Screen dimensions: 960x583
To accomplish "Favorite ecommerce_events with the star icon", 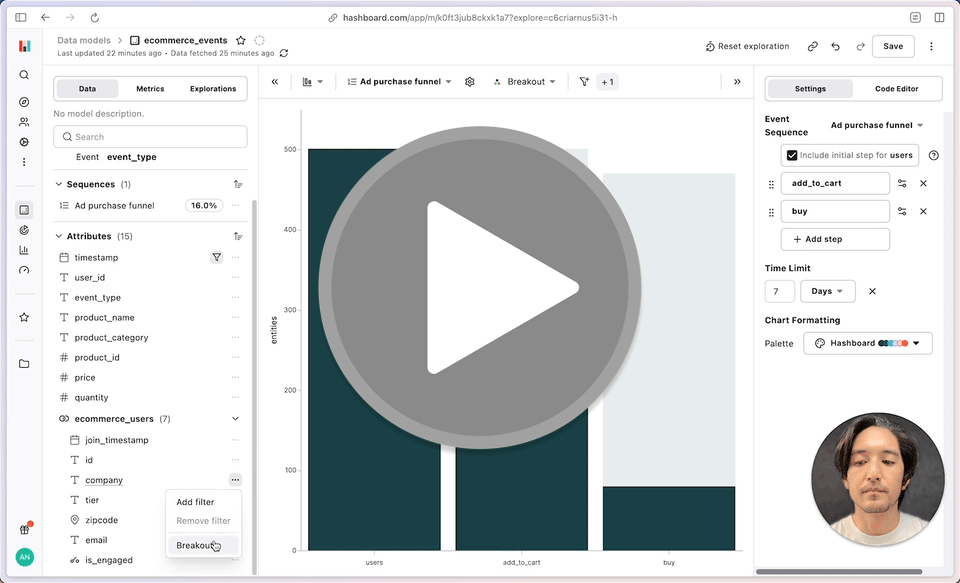I will (241, 40).
